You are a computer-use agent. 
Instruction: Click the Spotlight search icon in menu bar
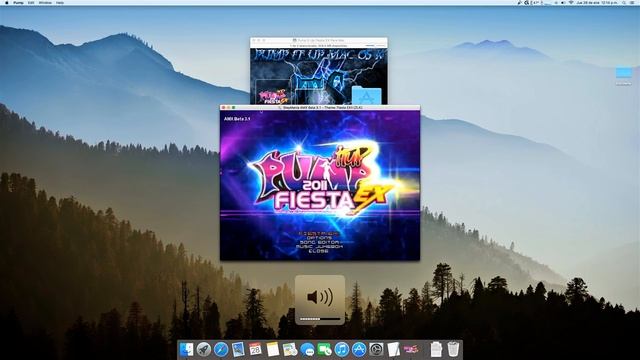tap(625, 2)
